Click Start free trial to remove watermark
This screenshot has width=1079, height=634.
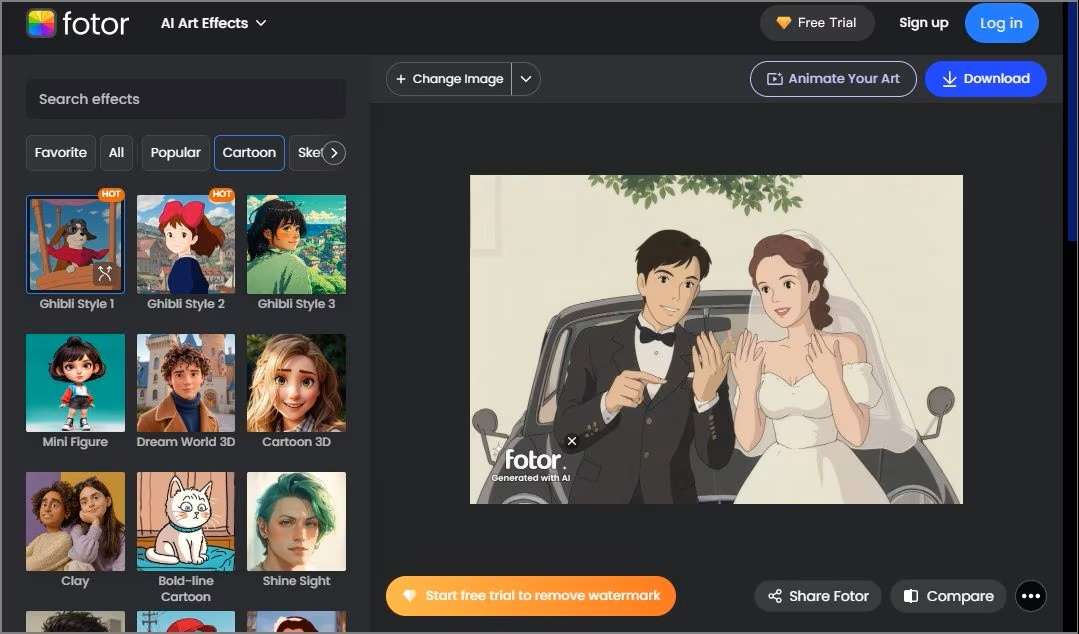(531, 595)
